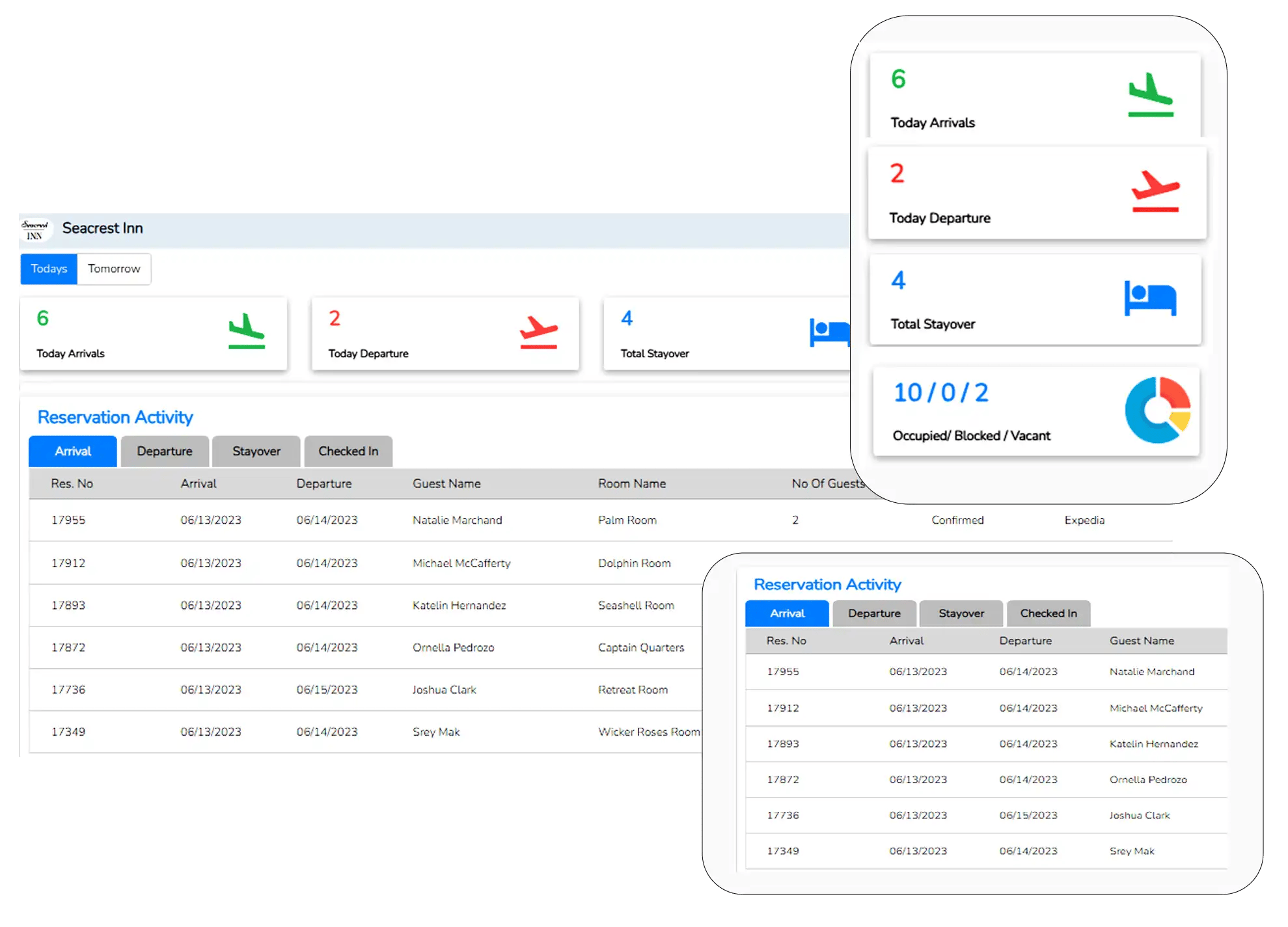Toggle the Todays active filter button

(x=48, y=269)
